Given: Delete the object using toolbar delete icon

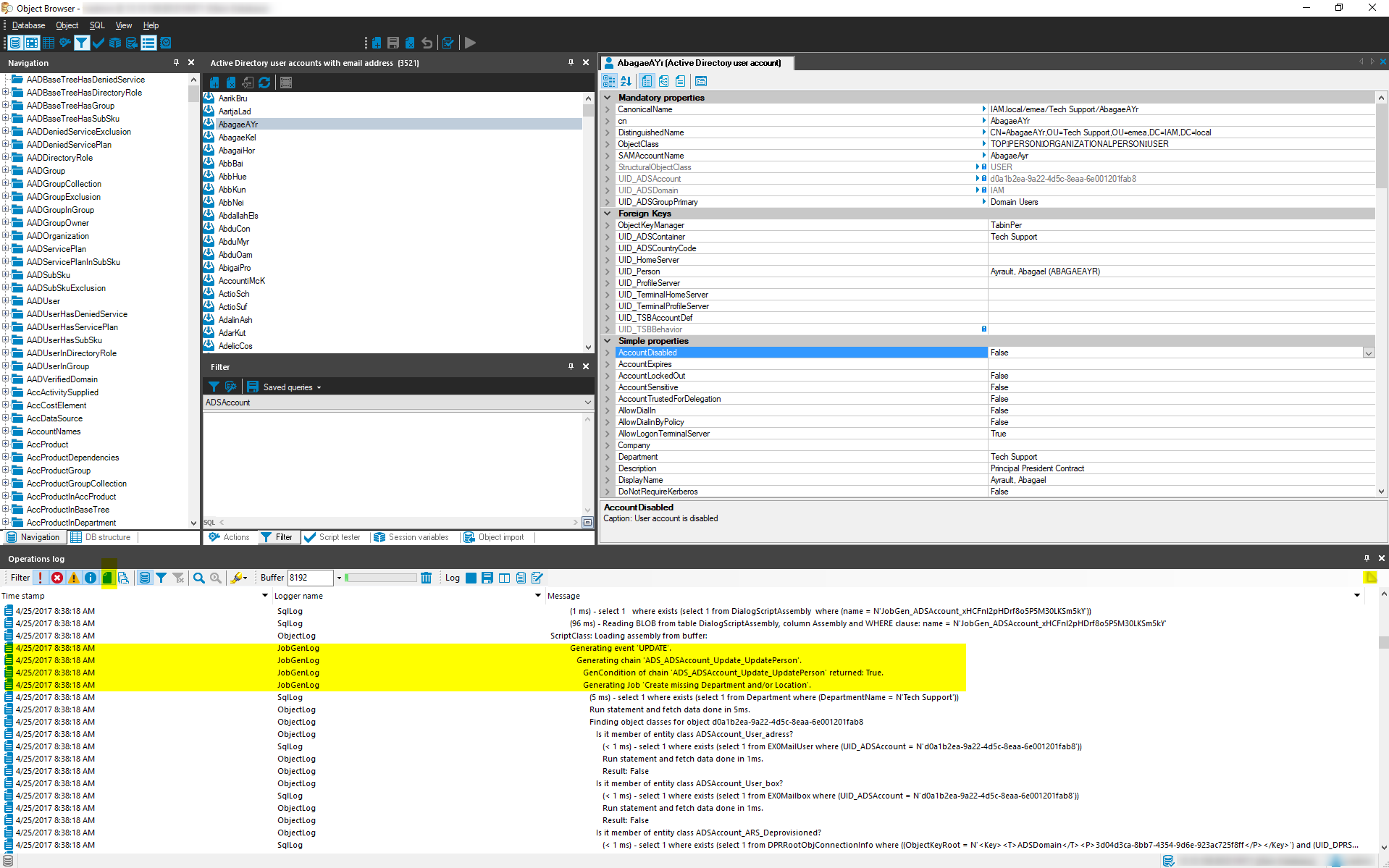Looking at the screenshot, I should tap(410, 43).
